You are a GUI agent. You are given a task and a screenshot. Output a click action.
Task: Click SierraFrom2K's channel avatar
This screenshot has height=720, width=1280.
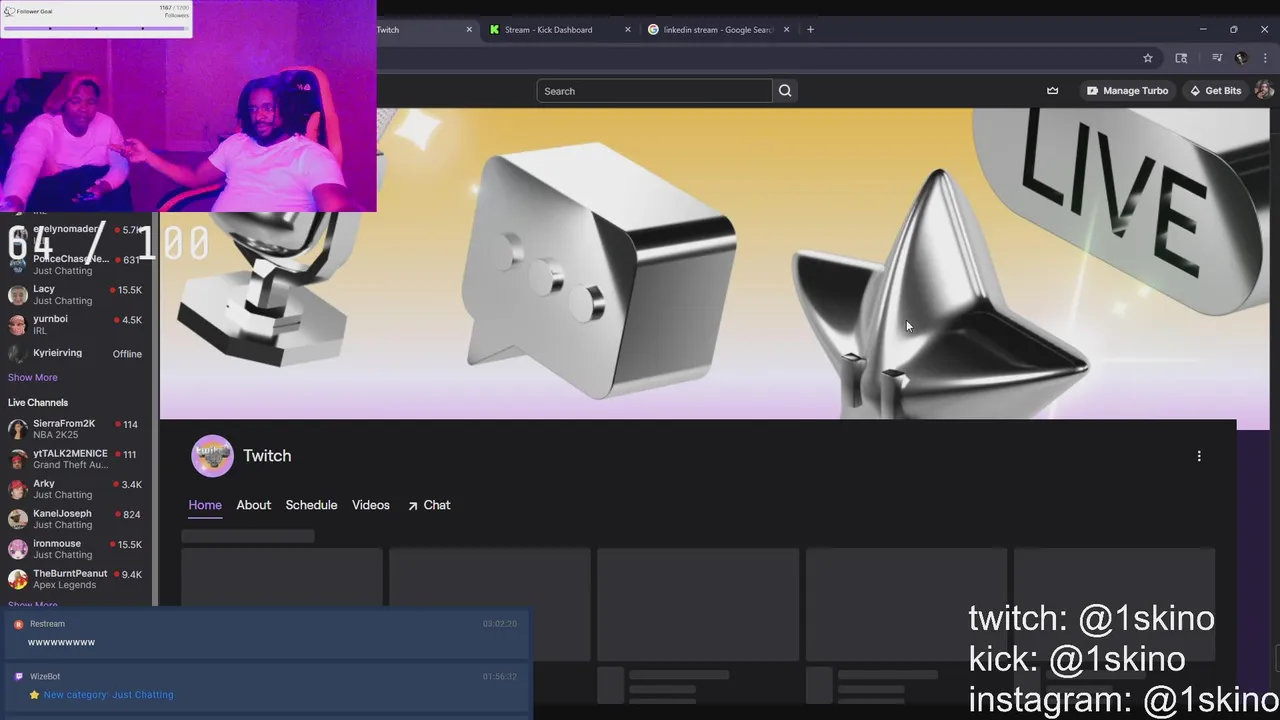click(x=17, y=429)
